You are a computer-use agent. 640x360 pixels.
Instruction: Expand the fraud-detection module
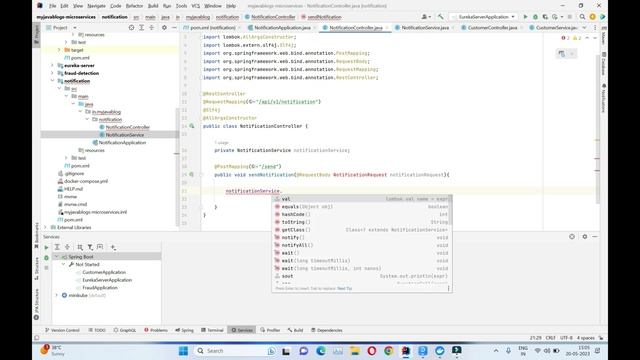(x=53, y=73)
